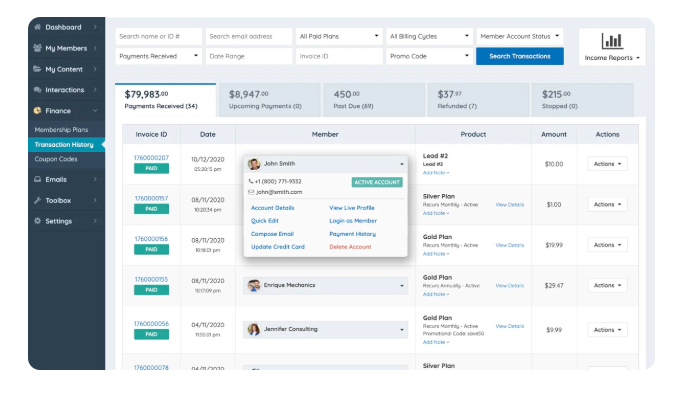674x396 pixels.
Task: Collapse the Finance sidebar section
Action: coord(95,111)
